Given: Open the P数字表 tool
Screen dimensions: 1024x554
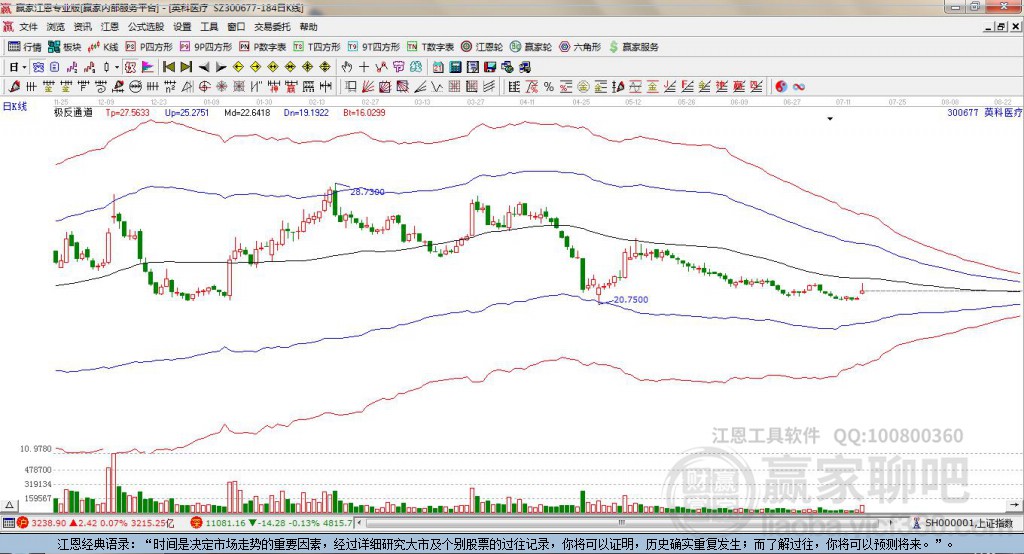Looking at the screenshot, I should (263, 47).
